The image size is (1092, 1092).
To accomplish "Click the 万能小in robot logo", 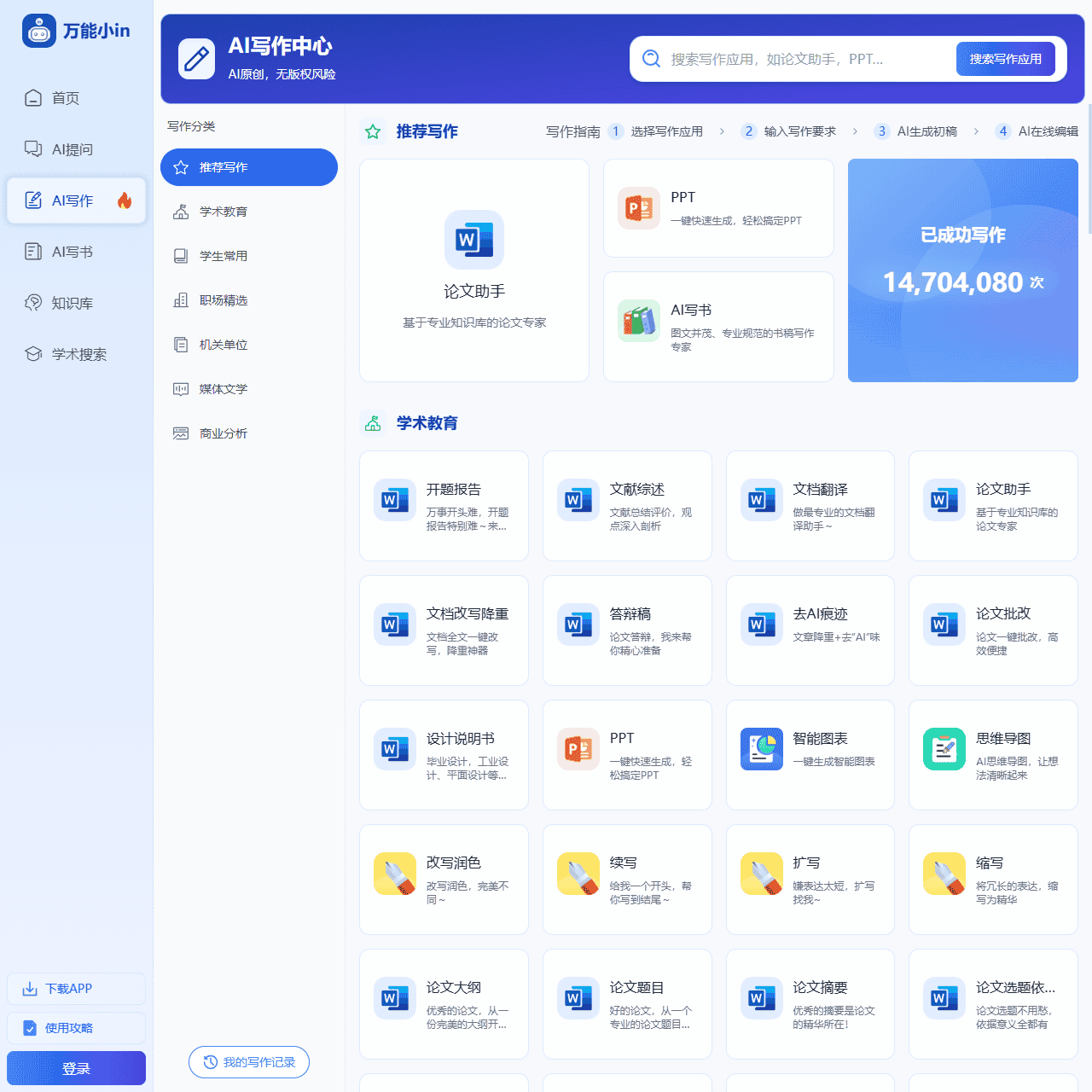I will (x=39, y=31).
